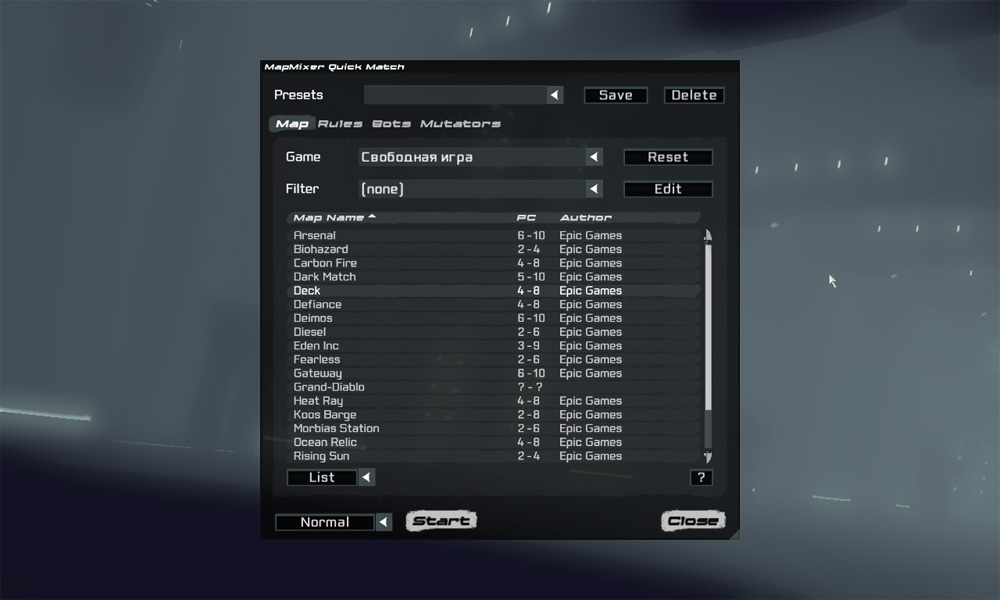The width and height of the screenshot is (1000, 600).
Task: Open the Normal difficulty dropdown arrow
Action: tap(383, 522)
